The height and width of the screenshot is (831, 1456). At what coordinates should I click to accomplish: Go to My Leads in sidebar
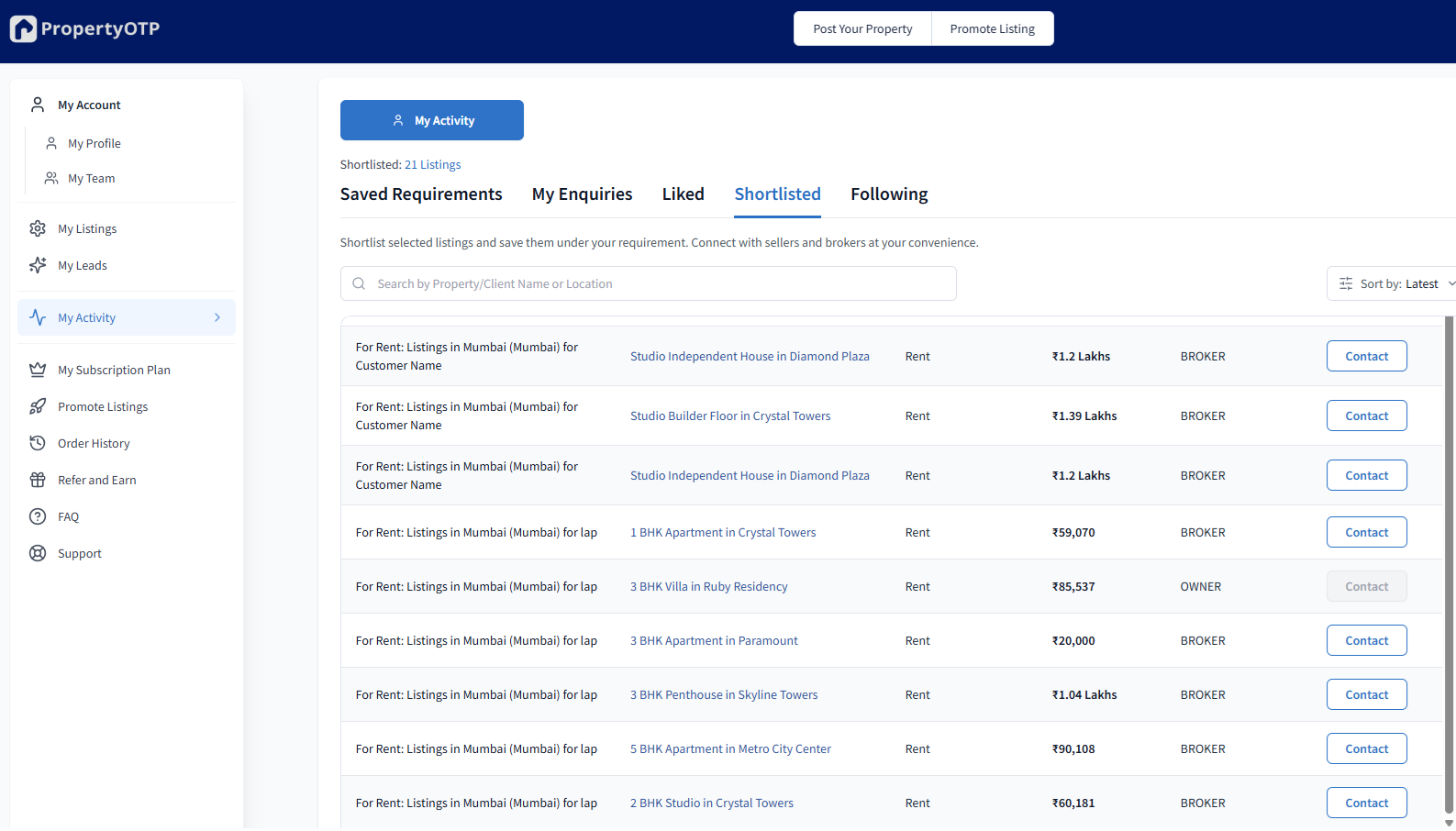(x=83, y=265)
